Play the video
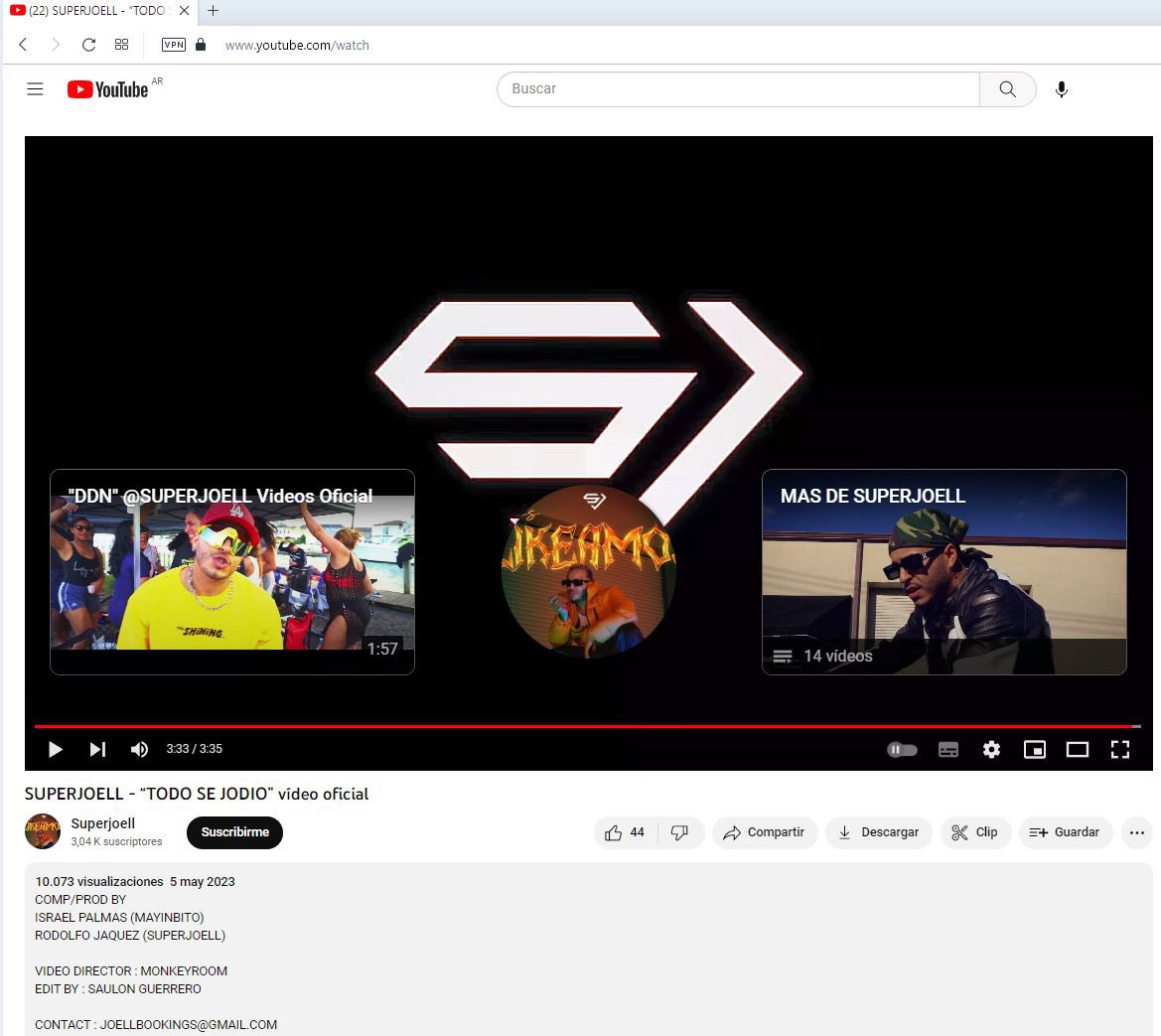Image resolution: width=1161 pixels, height=1036 pixels. click(x=55, y=749)
